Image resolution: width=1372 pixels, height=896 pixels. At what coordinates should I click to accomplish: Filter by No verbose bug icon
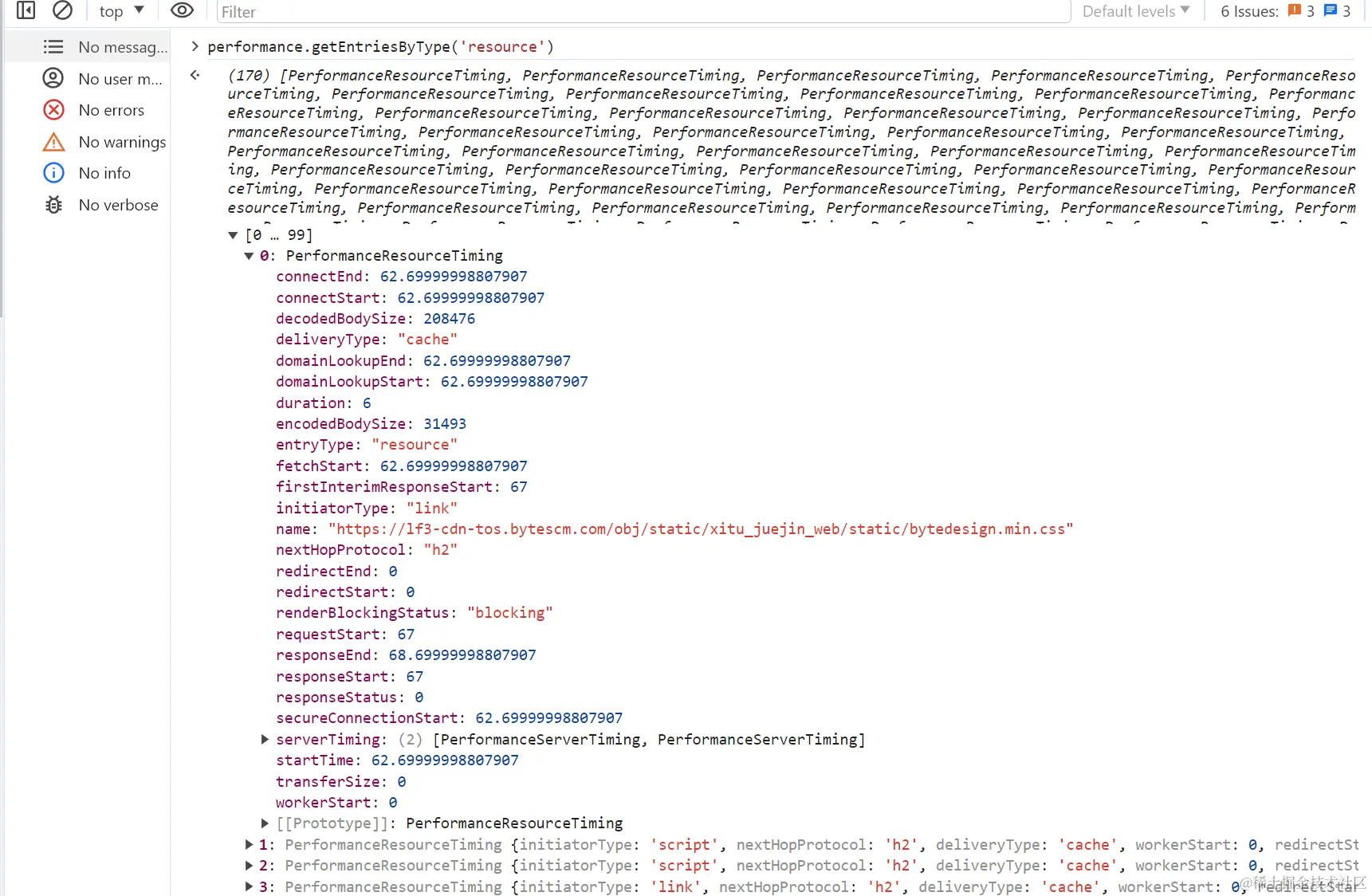point(53,205)
